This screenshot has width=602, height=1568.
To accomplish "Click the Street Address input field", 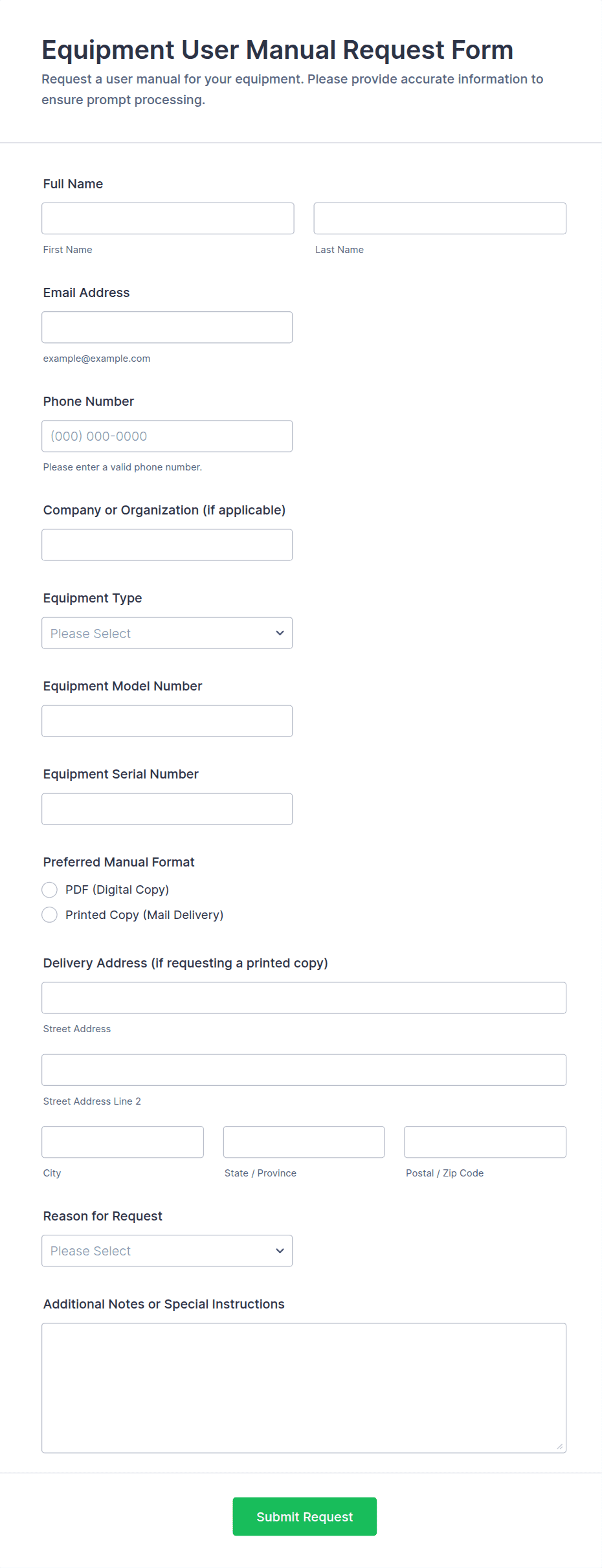I will (304, 998).
